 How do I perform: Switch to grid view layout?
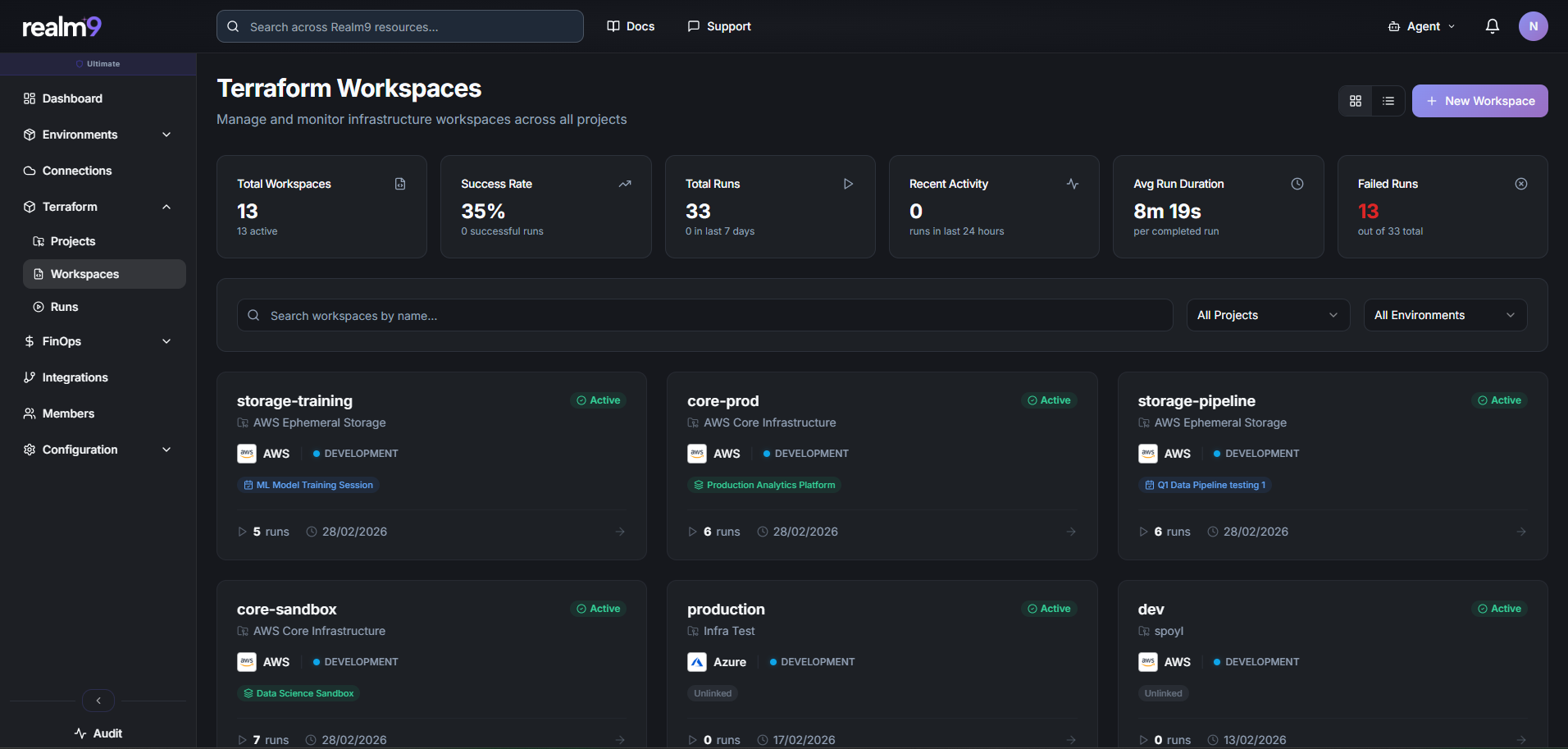click(1355, 100)
